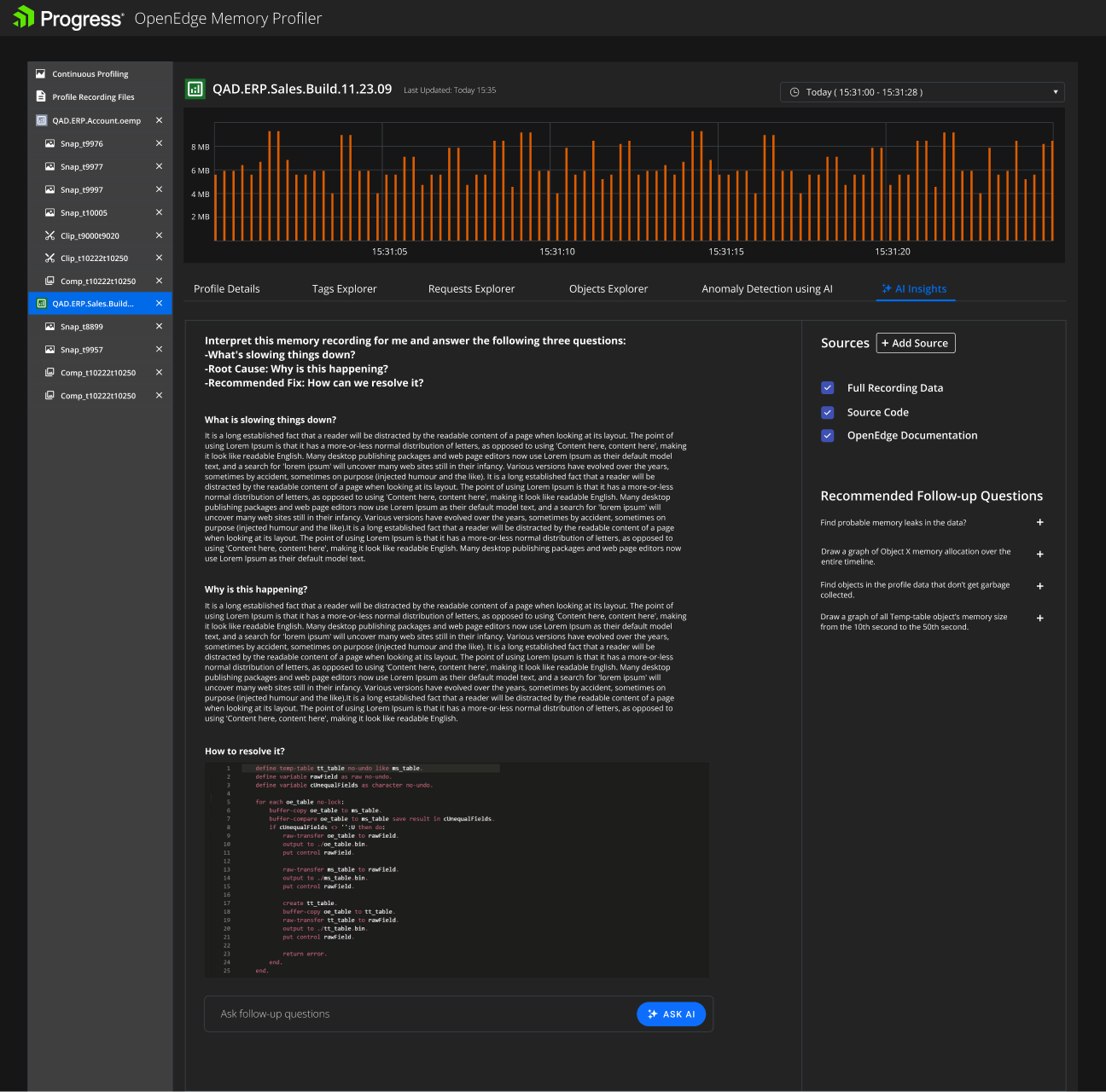Click the 15:31:10 timeline label
The height and width of the screenshot is (1092, 1106).
tap(557, 252)
